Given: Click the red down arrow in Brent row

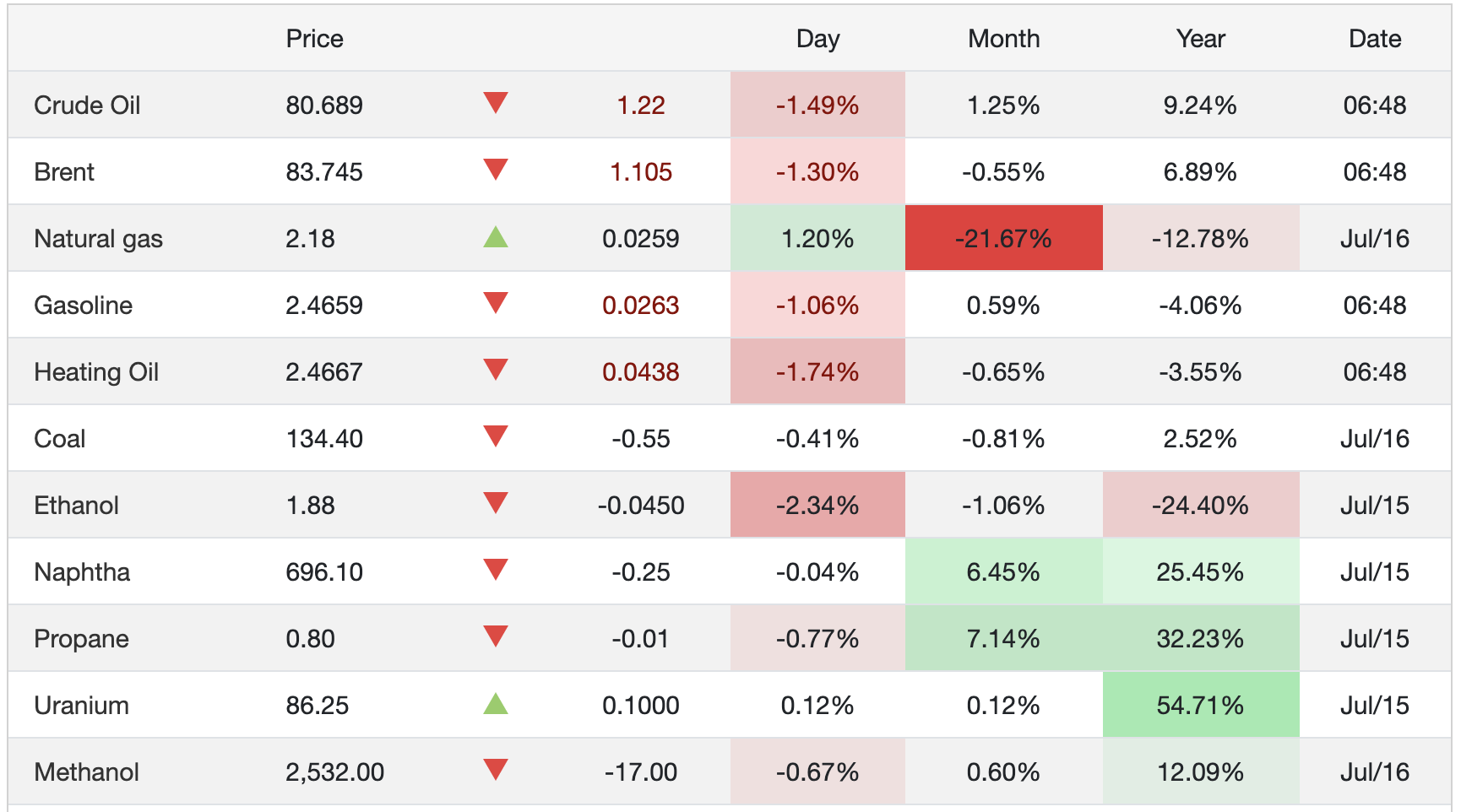Looking at the screenshot, I should pos(496,170).
